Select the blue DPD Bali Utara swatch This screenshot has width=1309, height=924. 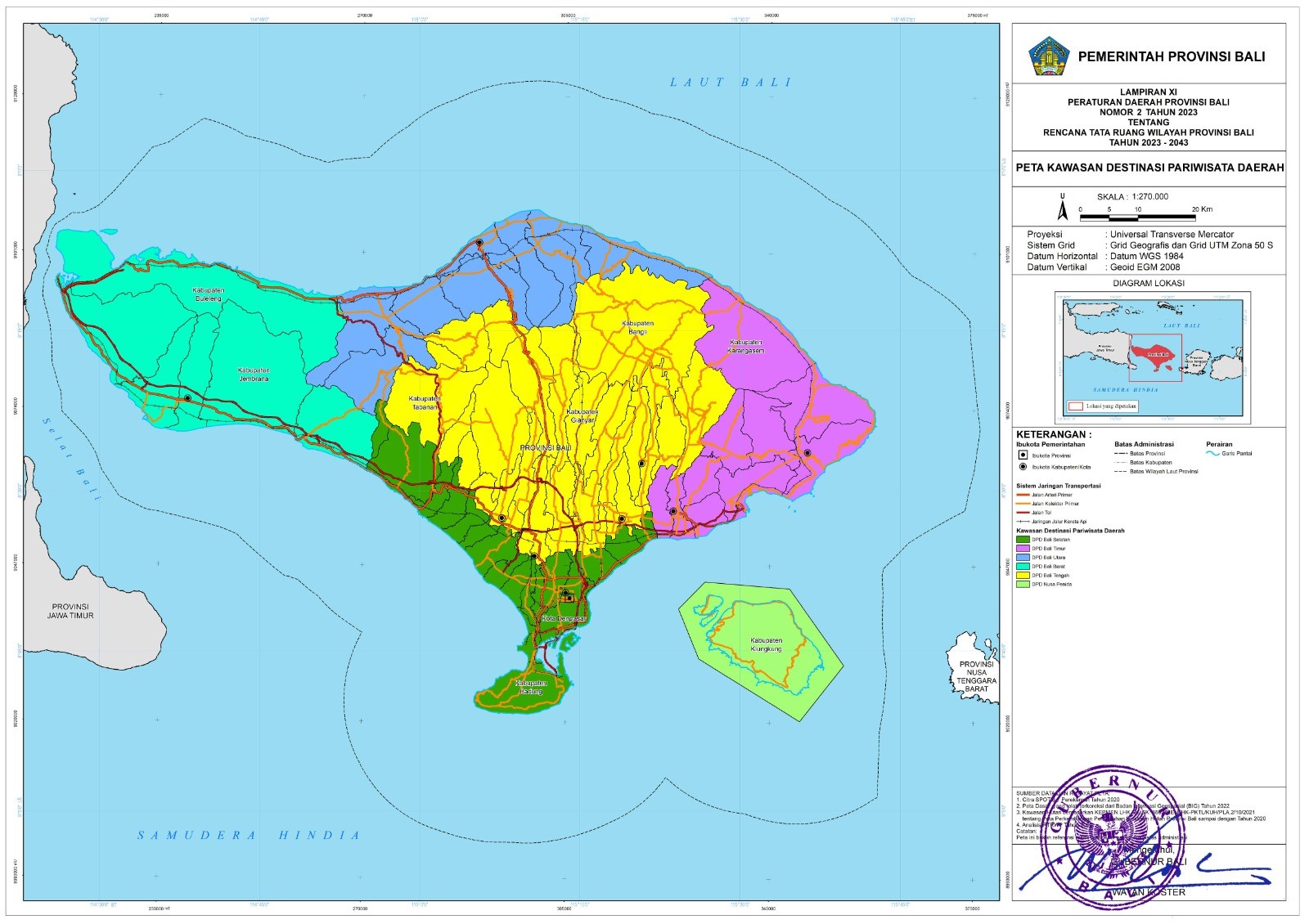pyautogui.click(x=1023, y=558)
